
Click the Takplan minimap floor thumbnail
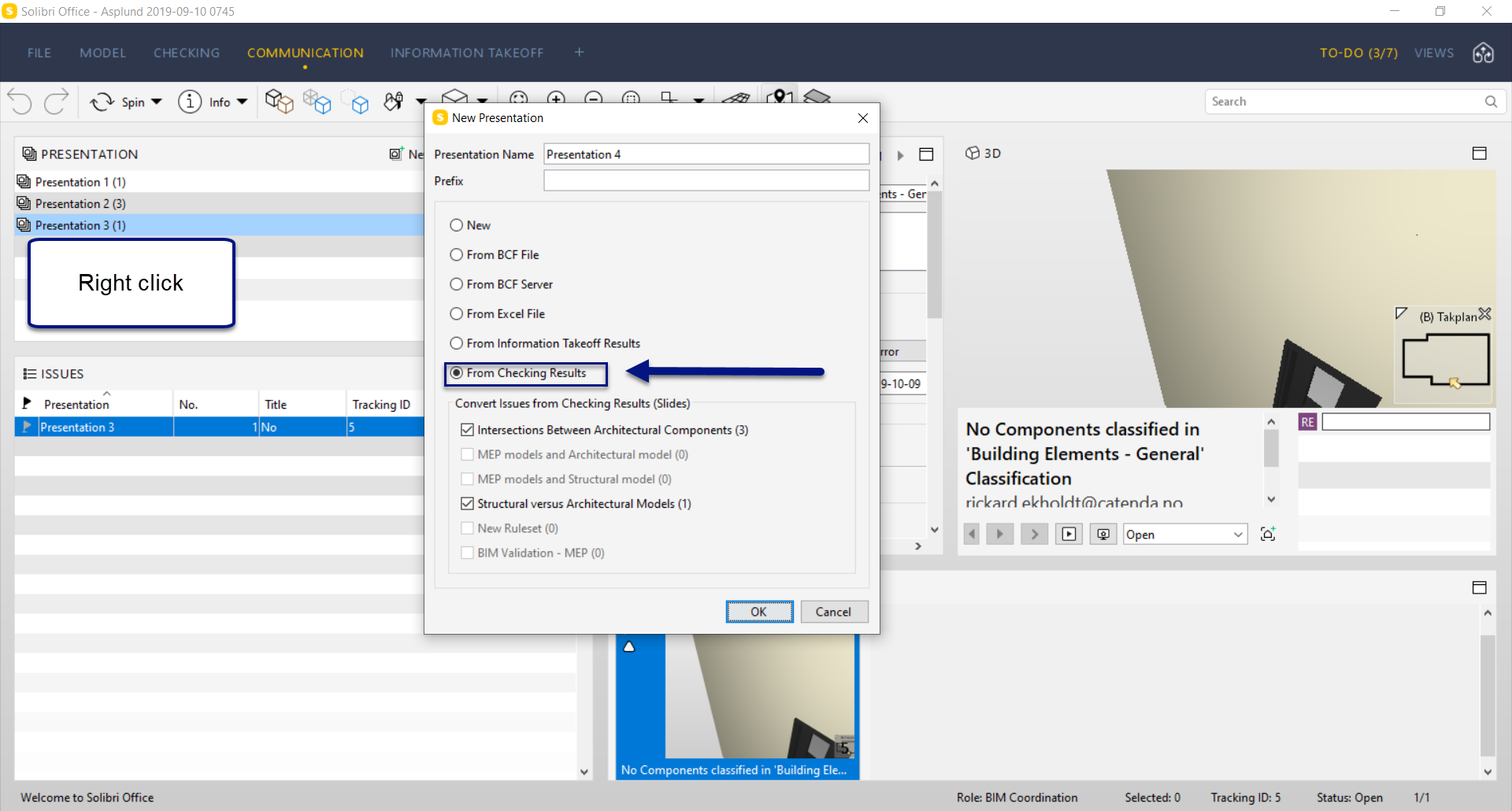1446,361
